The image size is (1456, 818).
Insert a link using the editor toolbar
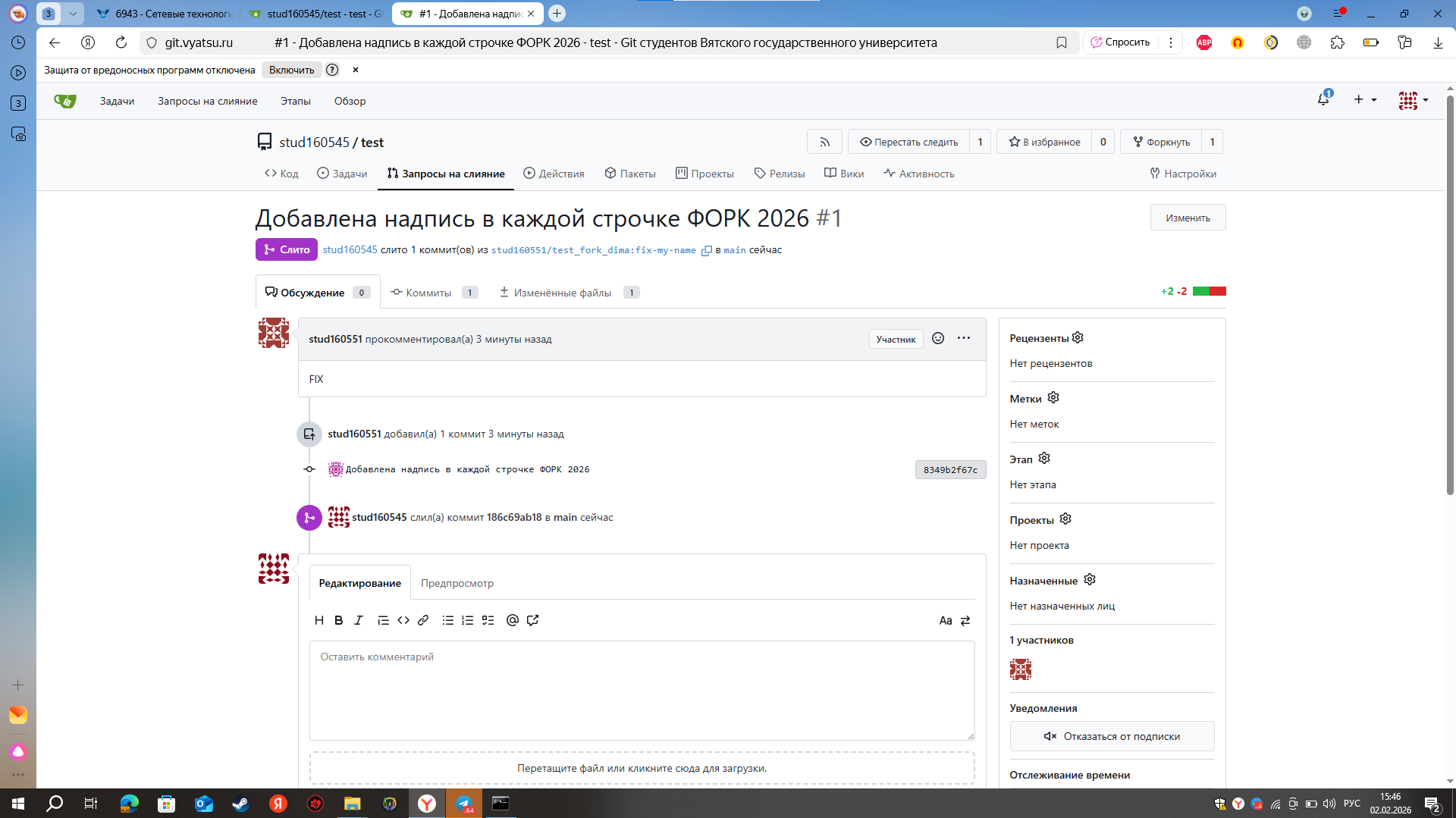tap(423, 620)
